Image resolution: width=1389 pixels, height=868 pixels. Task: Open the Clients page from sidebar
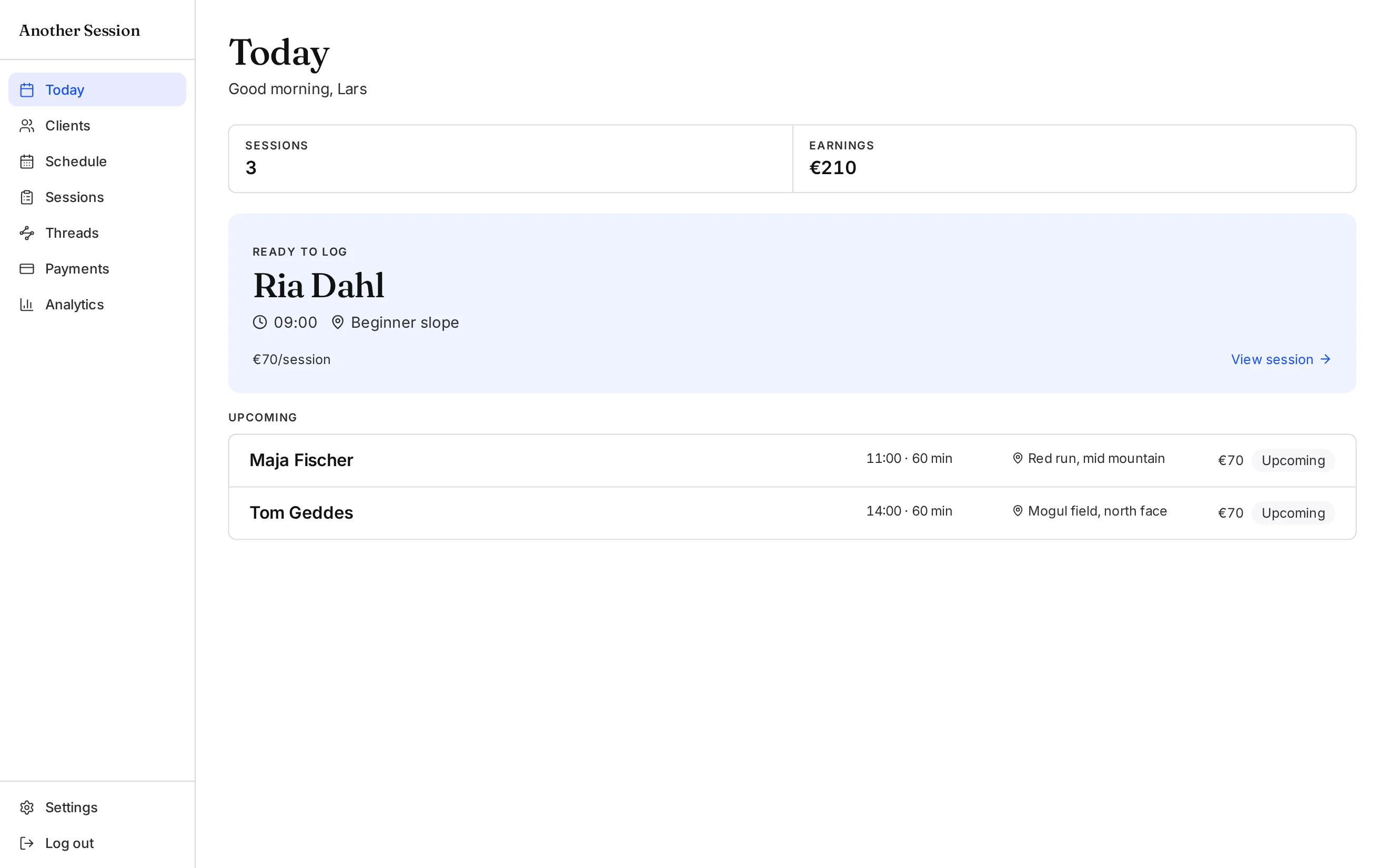point(97,126)
